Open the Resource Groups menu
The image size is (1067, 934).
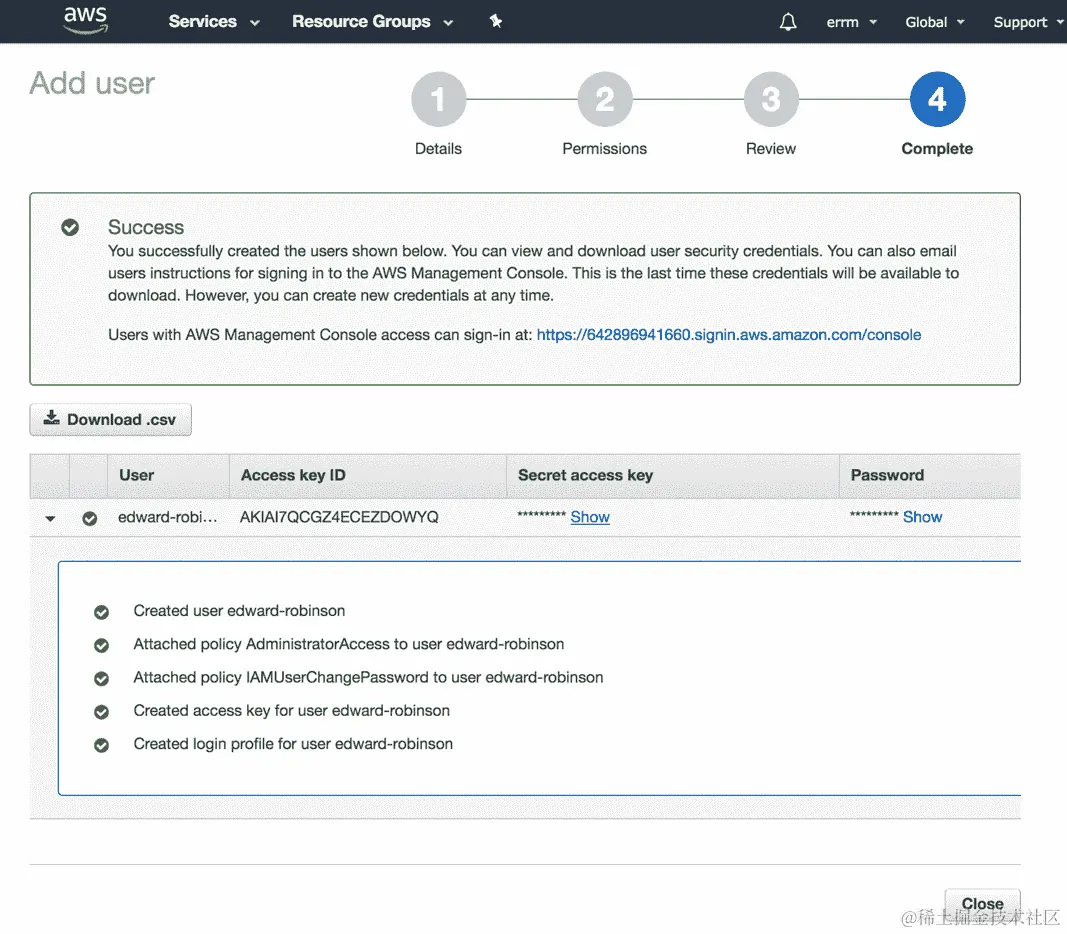tap(372, 22)
